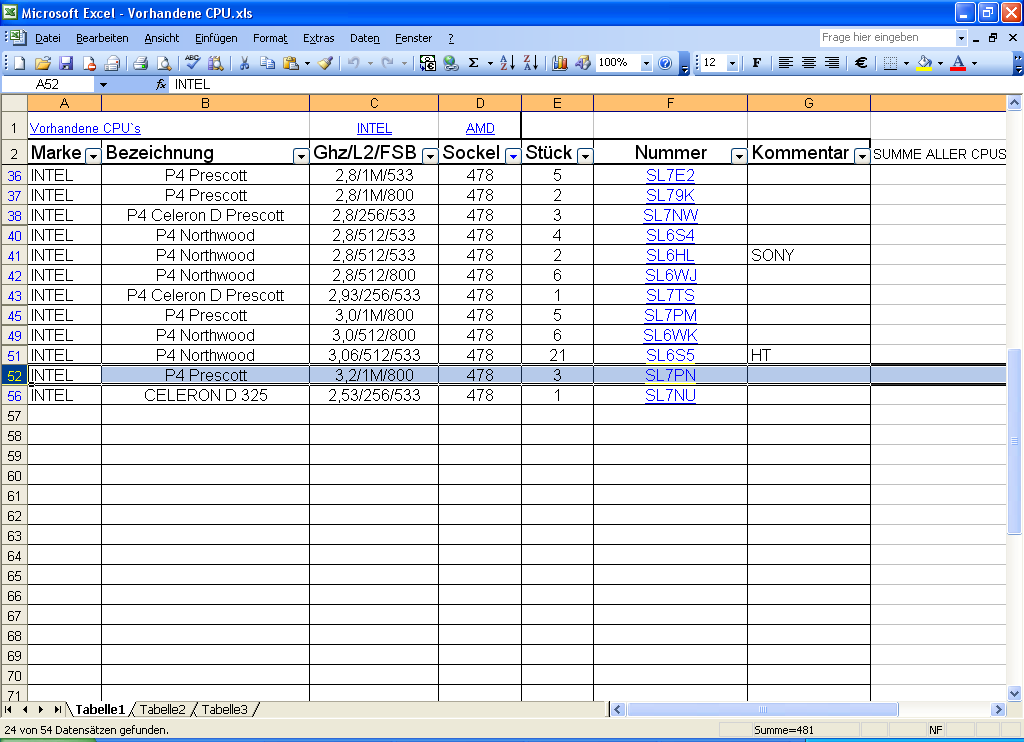Click the Cut scissors icon
1024x742 pixels.
coord(244,63)
